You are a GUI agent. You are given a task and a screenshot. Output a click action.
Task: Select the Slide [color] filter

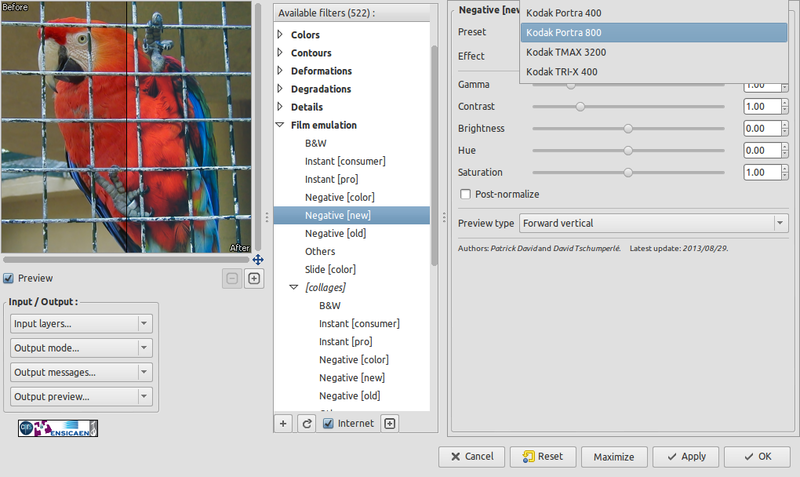(330, 269)
